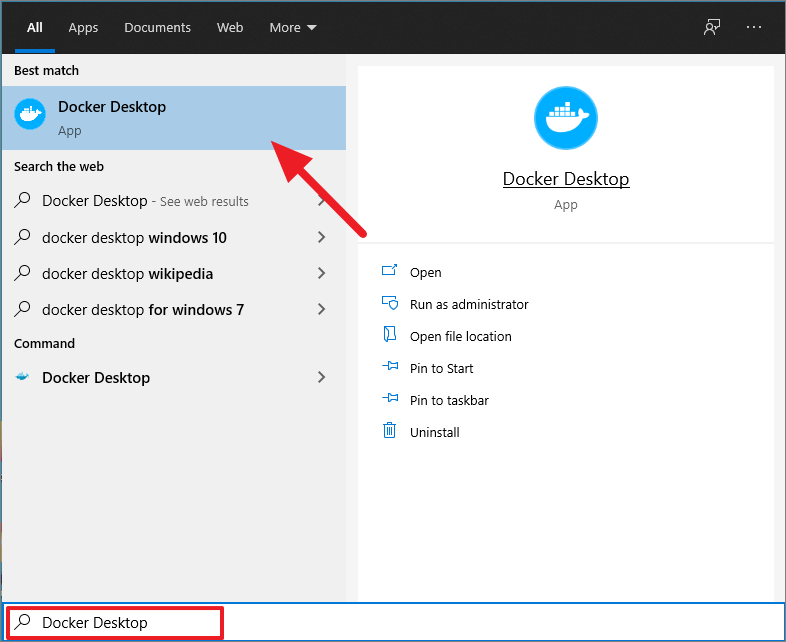Image resolution: width=786 pixels, height=642 pixels.
Task: Click Open in the action list
Action: pyautogui.click(x=426, y=273)
